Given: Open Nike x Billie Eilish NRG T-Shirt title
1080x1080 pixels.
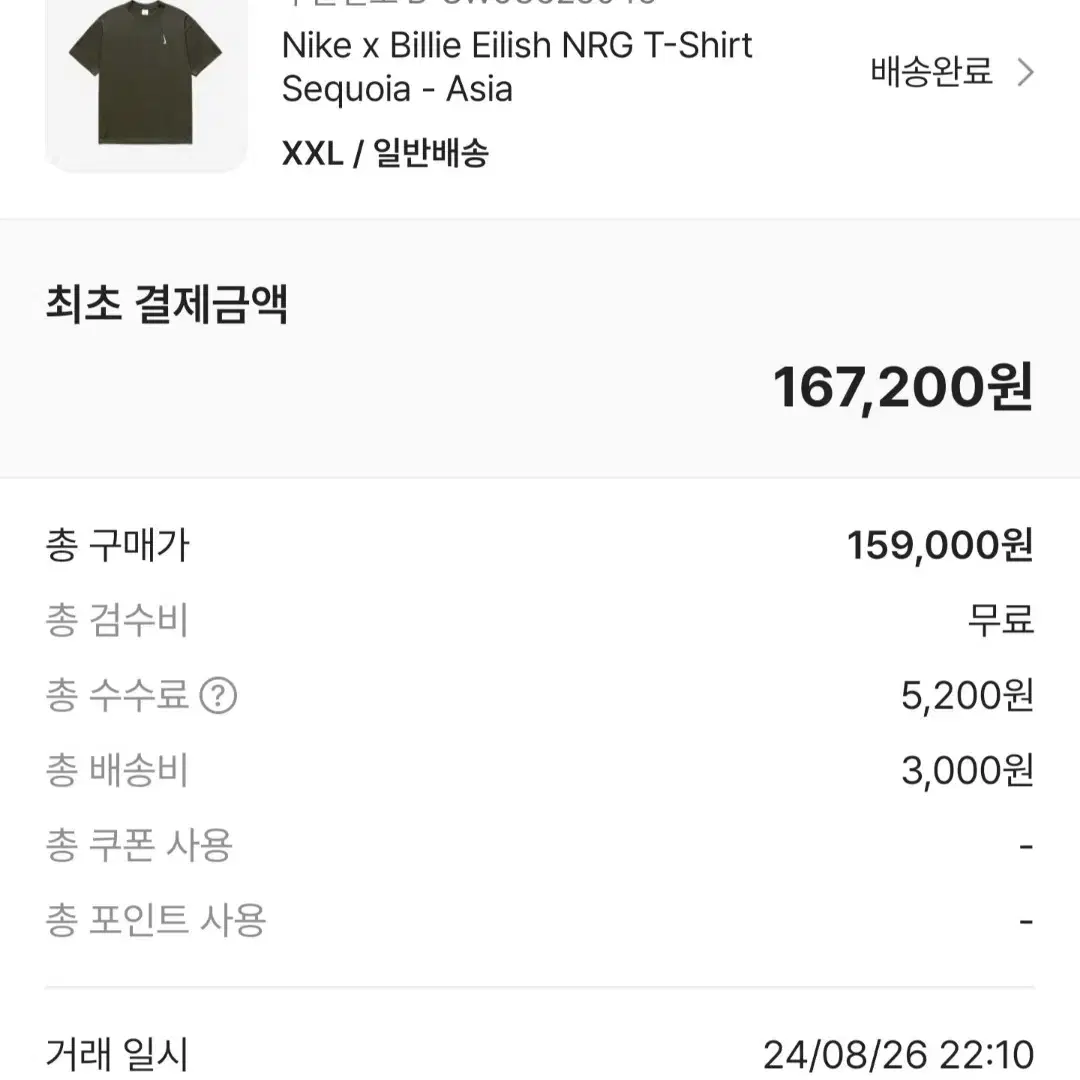Looking at the screenshot, I should 517,68.
